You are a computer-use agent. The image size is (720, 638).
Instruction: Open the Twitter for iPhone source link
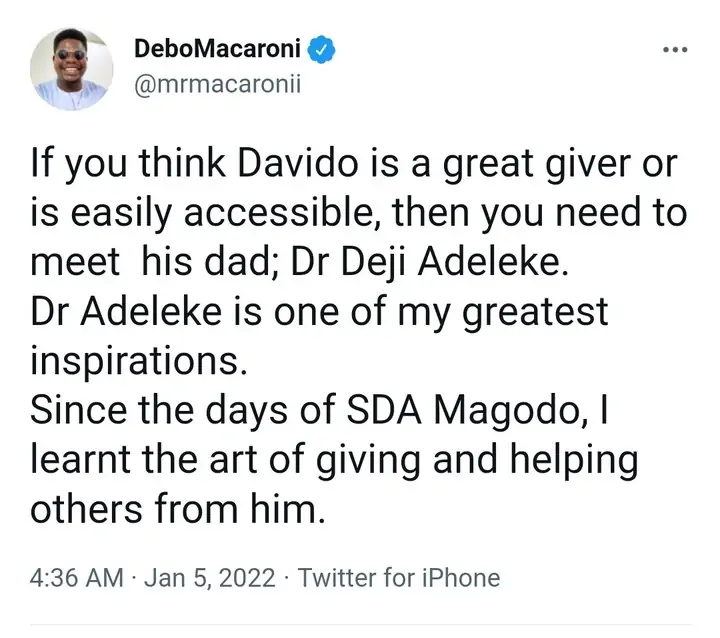click(398, 577)
